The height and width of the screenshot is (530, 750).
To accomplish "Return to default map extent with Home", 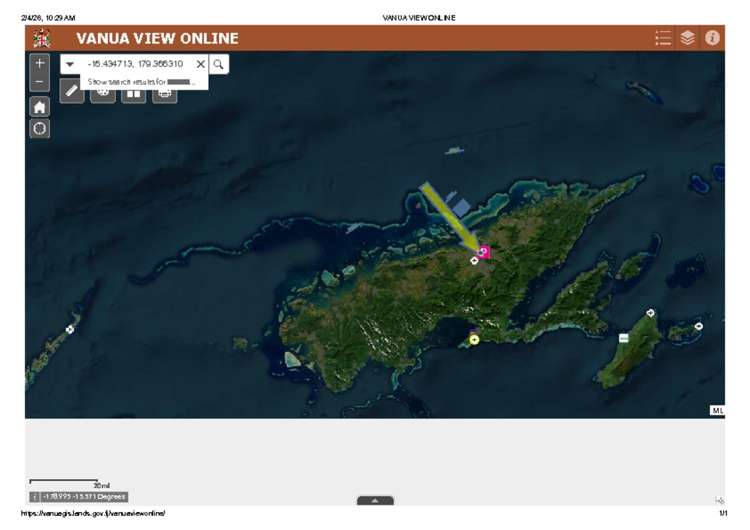I will 40,107.
